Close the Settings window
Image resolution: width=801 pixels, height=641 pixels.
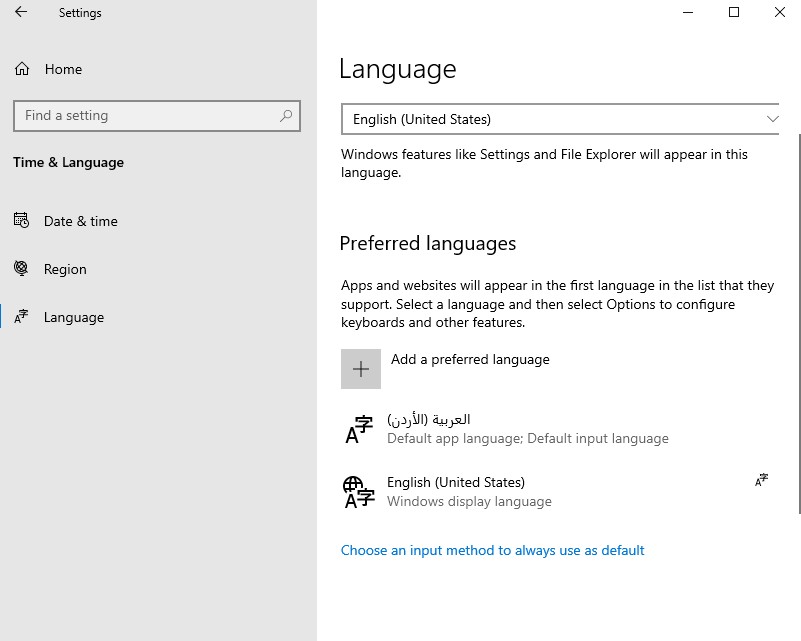click(x=780, y=12)
